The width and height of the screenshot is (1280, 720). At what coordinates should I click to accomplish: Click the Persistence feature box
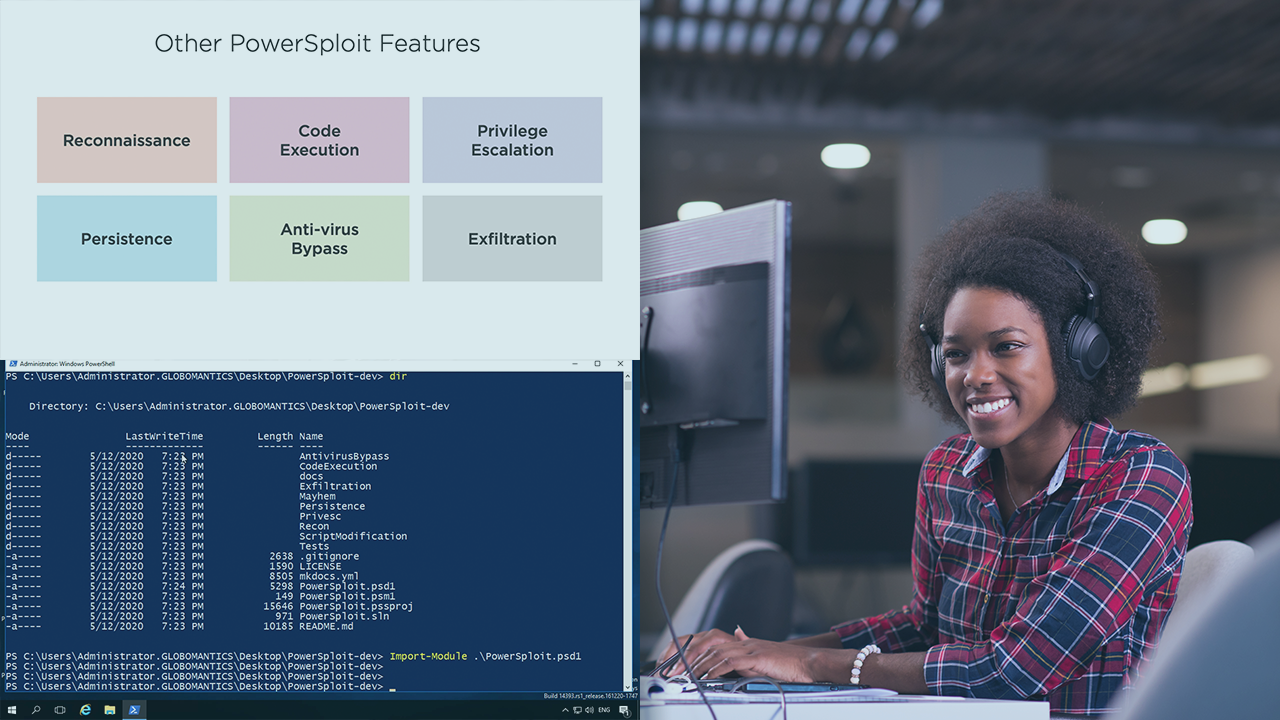tap(127, 238)
